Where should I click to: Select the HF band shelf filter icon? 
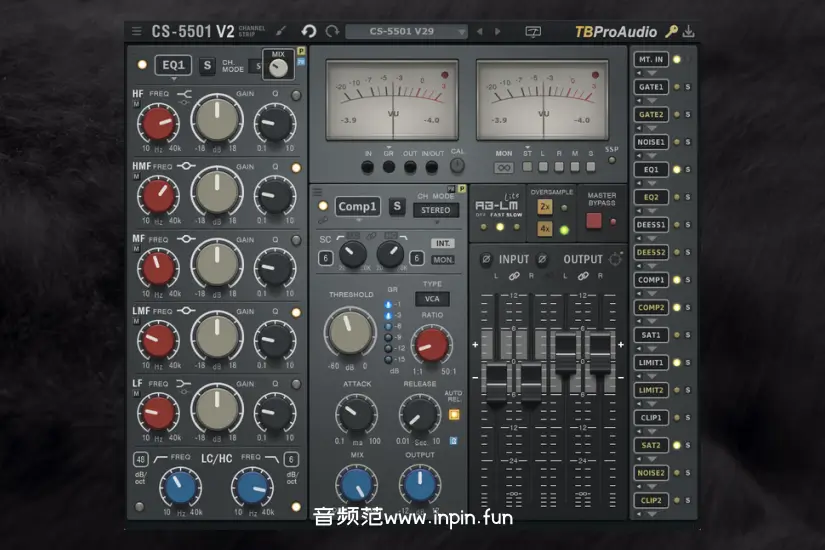(x=184, y=96)
